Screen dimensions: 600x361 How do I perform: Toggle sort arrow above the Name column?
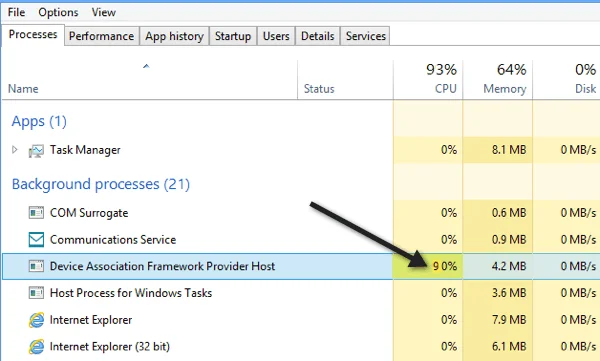pyautogui.click(x=146, y=66)
